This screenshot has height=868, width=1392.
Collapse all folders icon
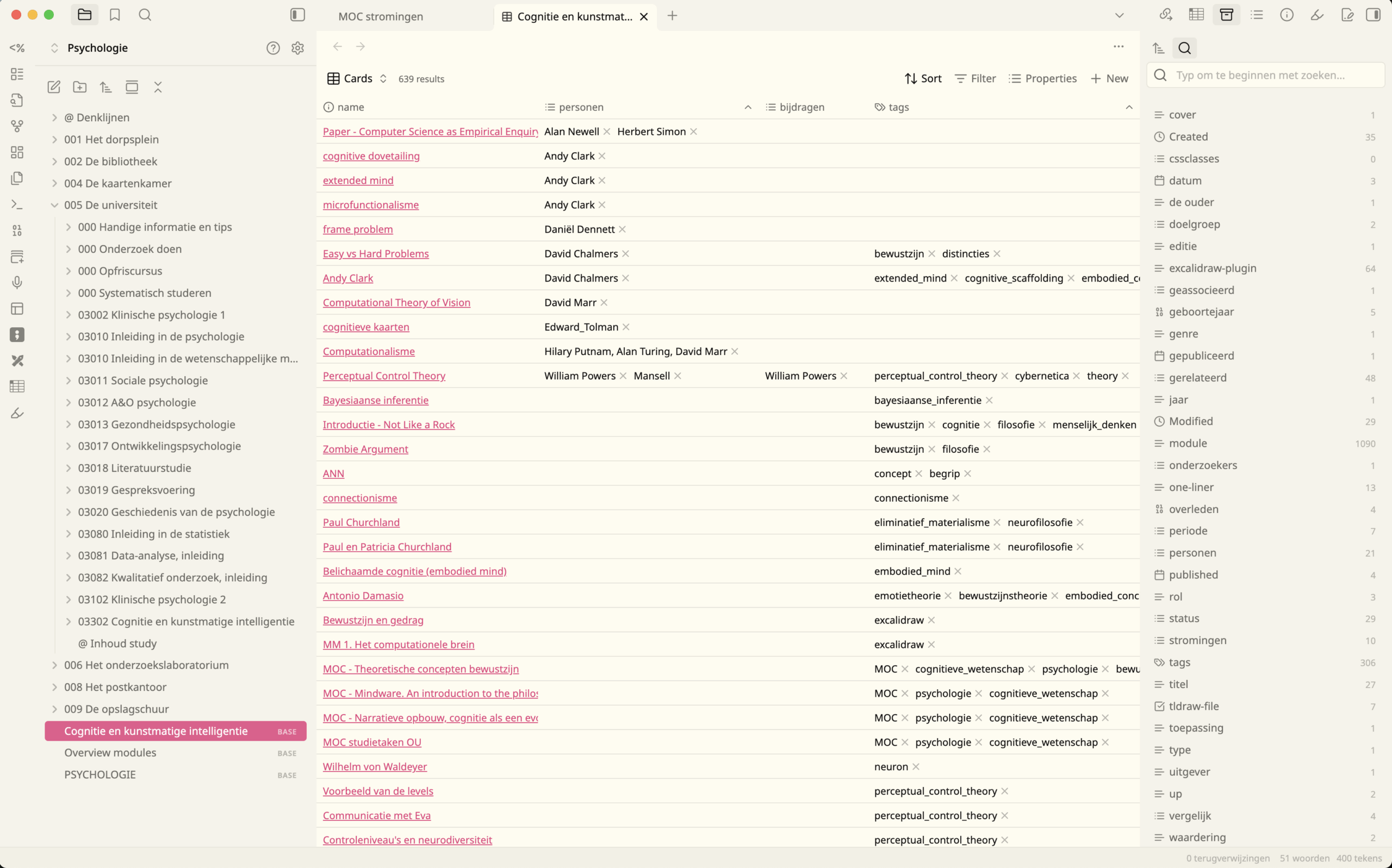[x=158, y=88]
